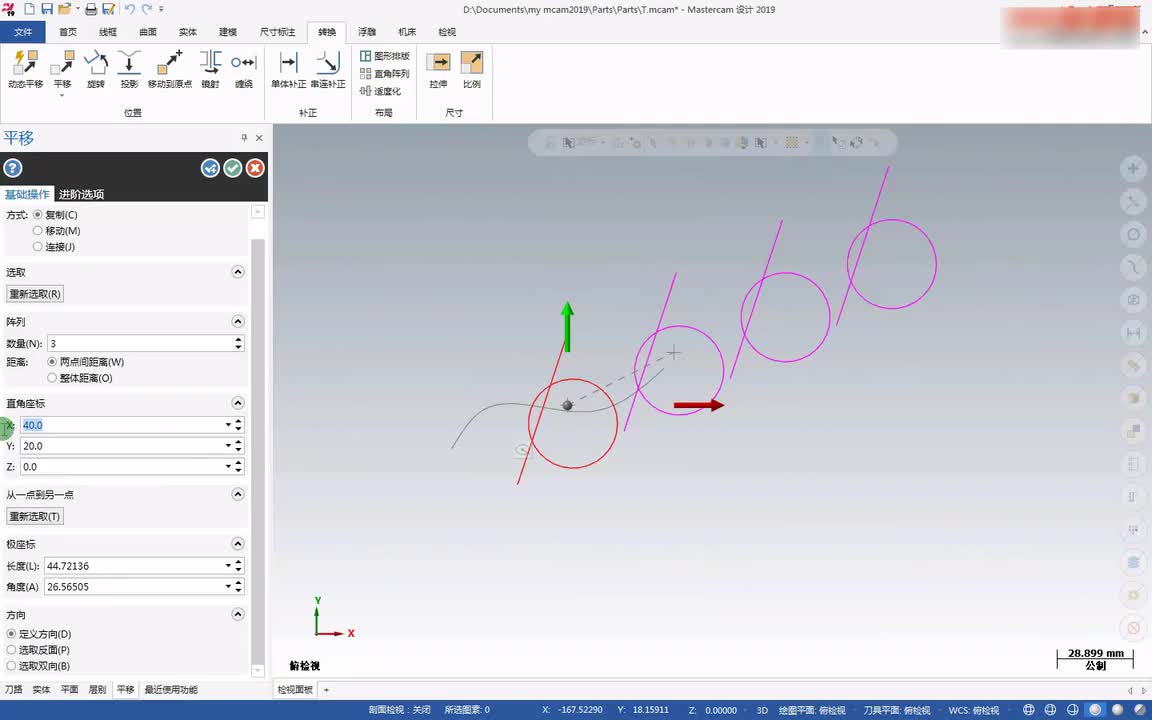
Task: Close the 平移 panel with X
Action: point(259,138)
